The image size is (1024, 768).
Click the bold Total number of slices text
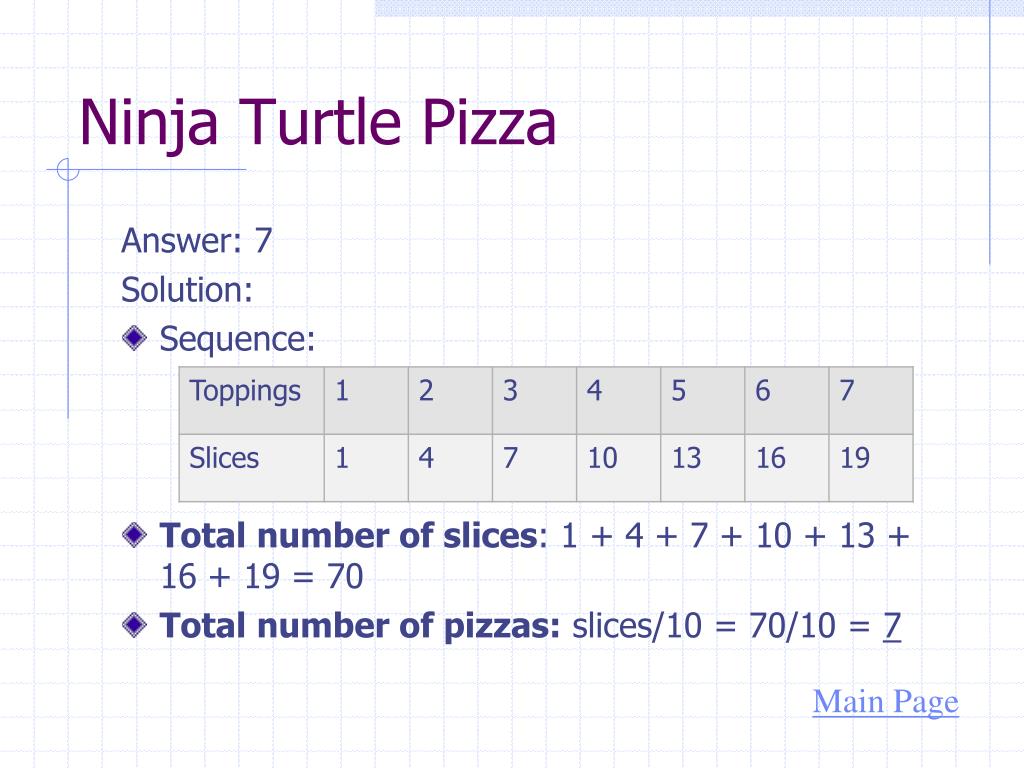pos(349,536)
